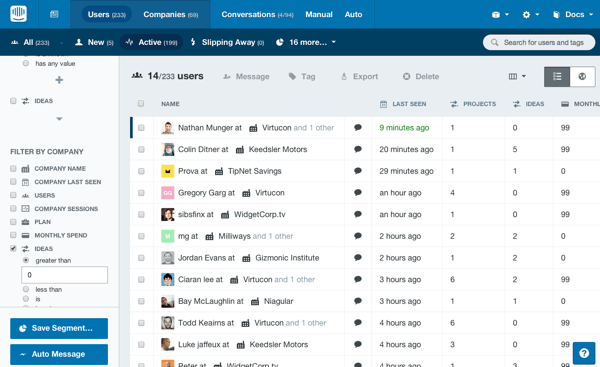This screenshot has height=367, width=600.
Task: Focus the search for users and tags box
Action: [x=539, y=42]
